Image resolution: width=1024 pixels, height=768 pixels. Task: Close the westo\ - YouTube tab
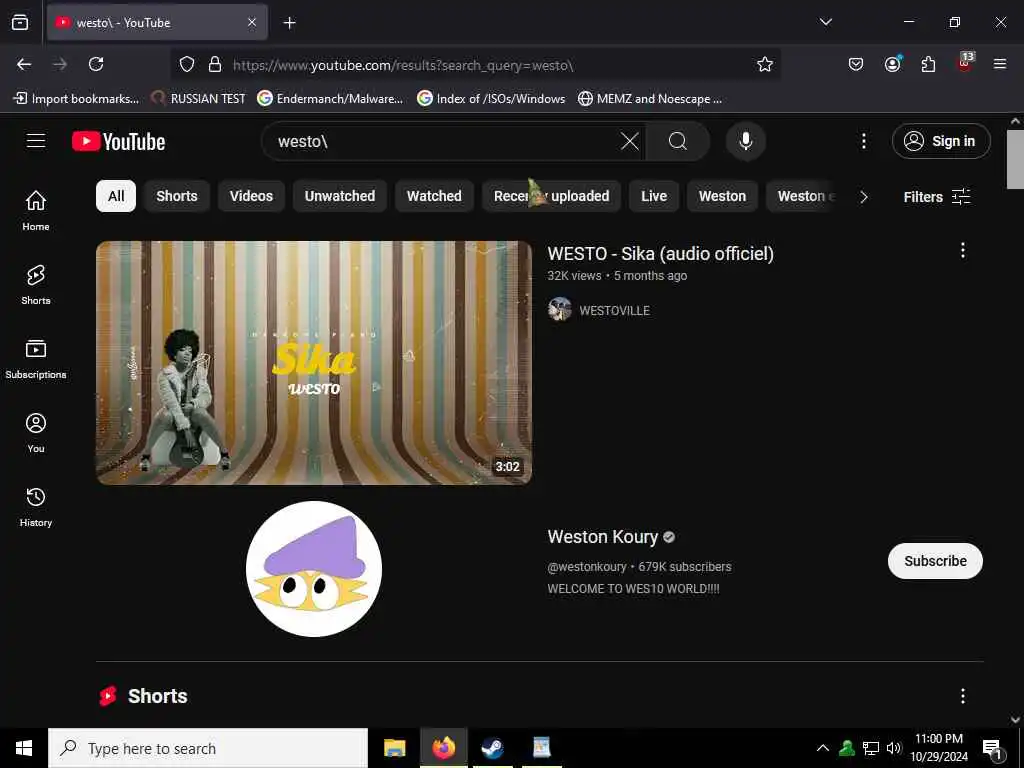(x=252, y=23)
